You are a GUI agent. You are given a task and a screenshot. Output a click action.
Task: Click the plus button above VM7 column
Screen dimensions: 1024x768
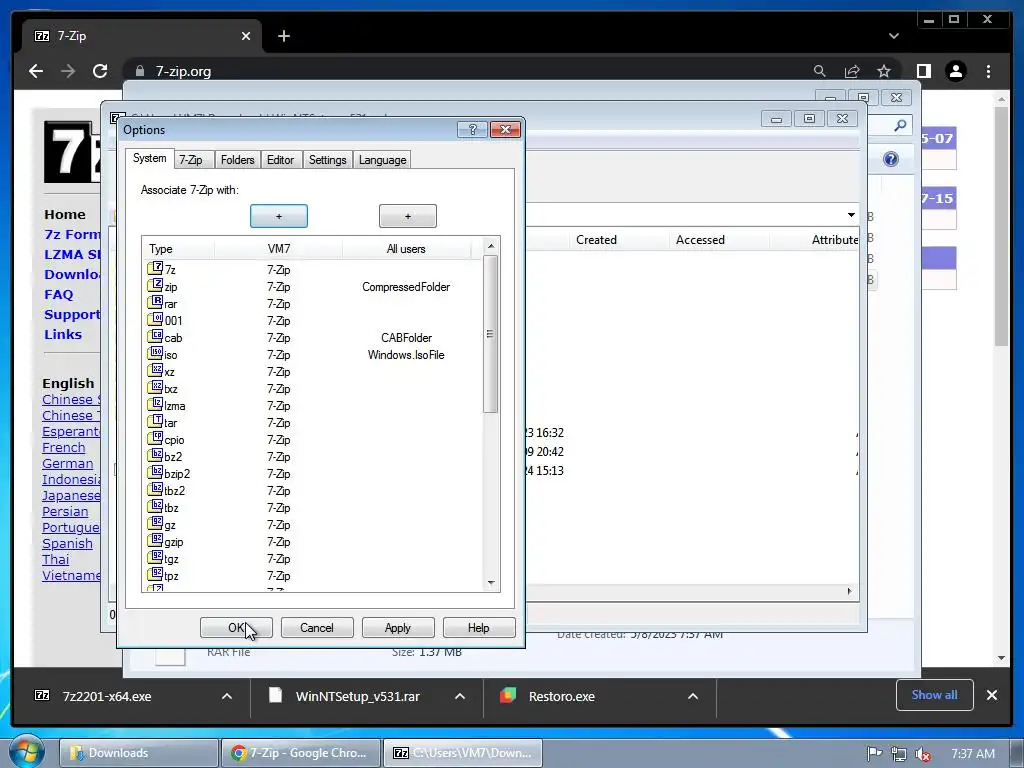click(x=279, y=216)
